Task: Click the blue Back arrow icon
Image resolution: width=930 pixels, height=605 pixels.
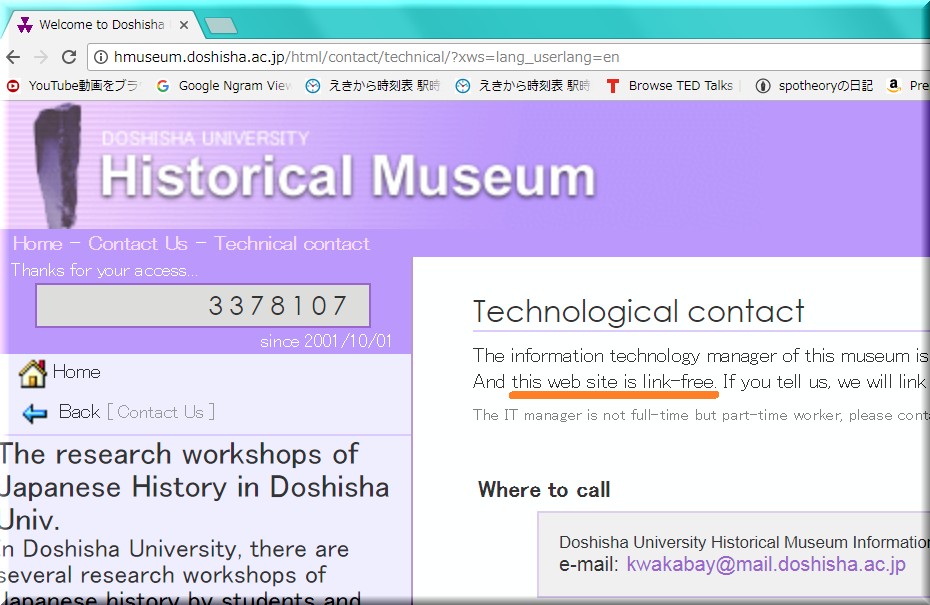Action: click(x=34, y=413)
